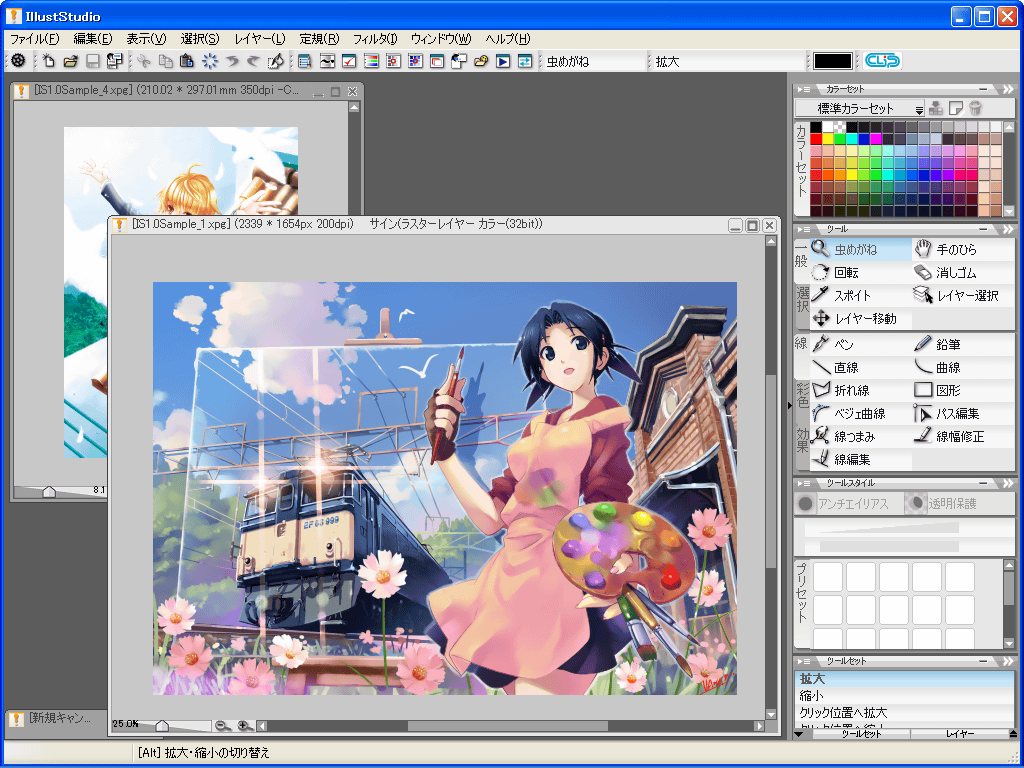
Task: Click the Paste toolbar icon
Action: pyautogui.click(x=187, y=61)
